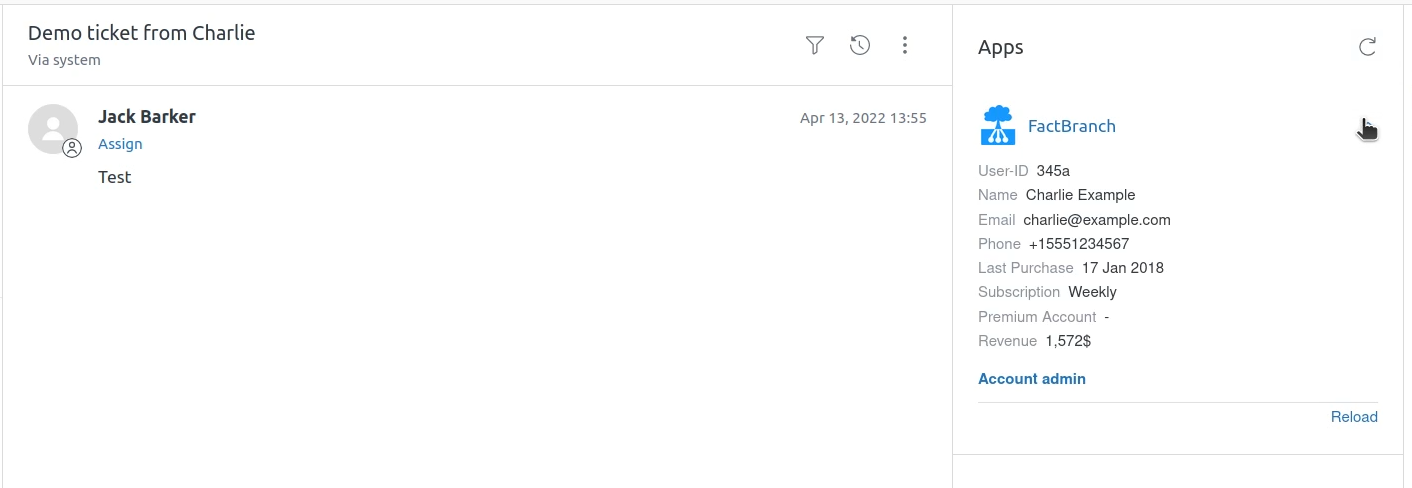Click the Apps panel heading

(x=1000, y=47)
